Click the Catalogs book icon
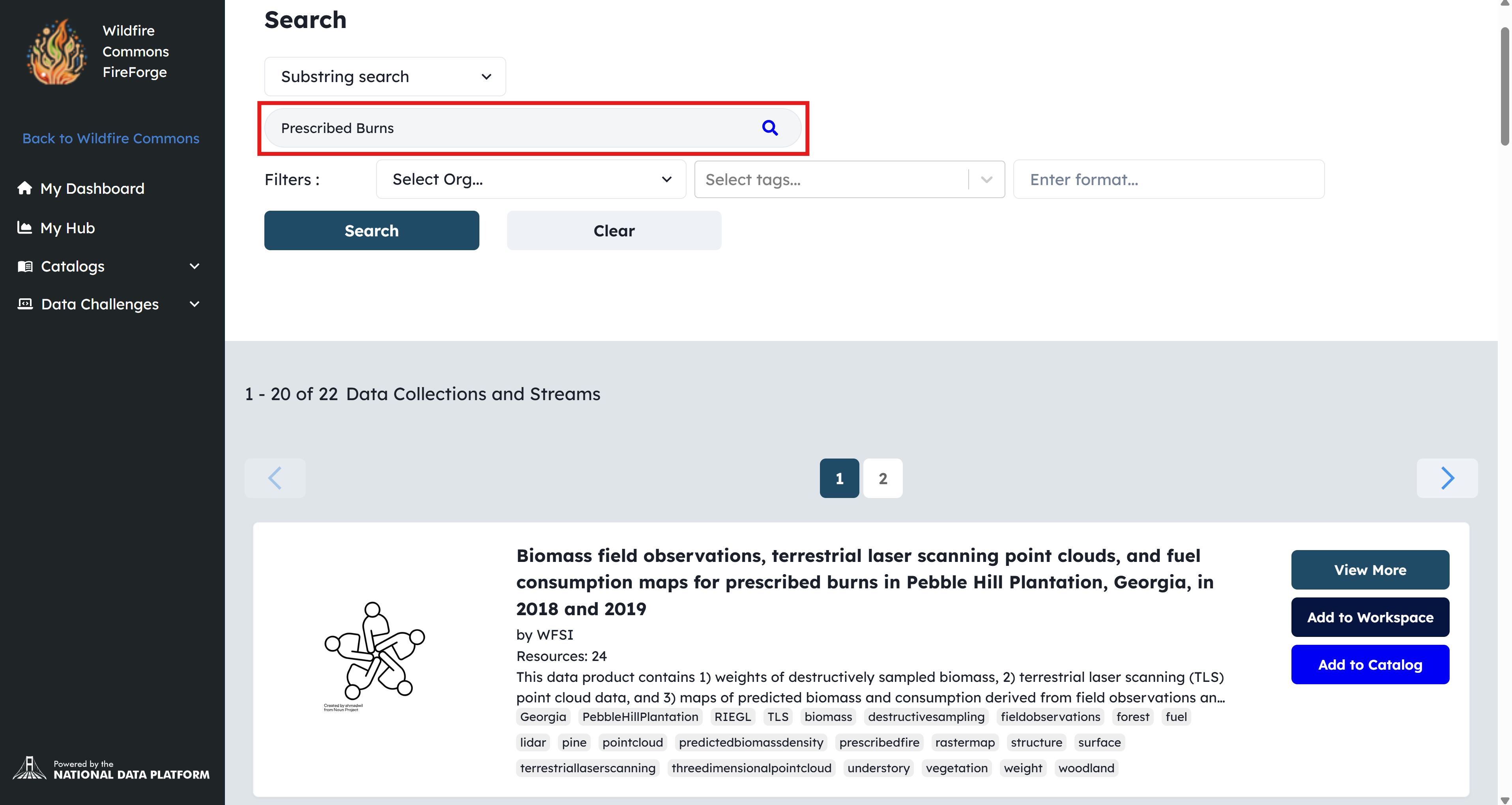 [24, 266]
